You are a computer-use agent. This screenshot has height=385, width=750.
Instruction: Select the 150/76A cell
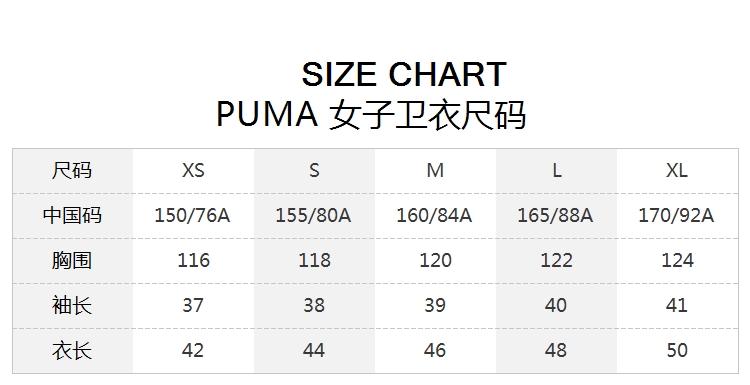click(x=192, y=216)
